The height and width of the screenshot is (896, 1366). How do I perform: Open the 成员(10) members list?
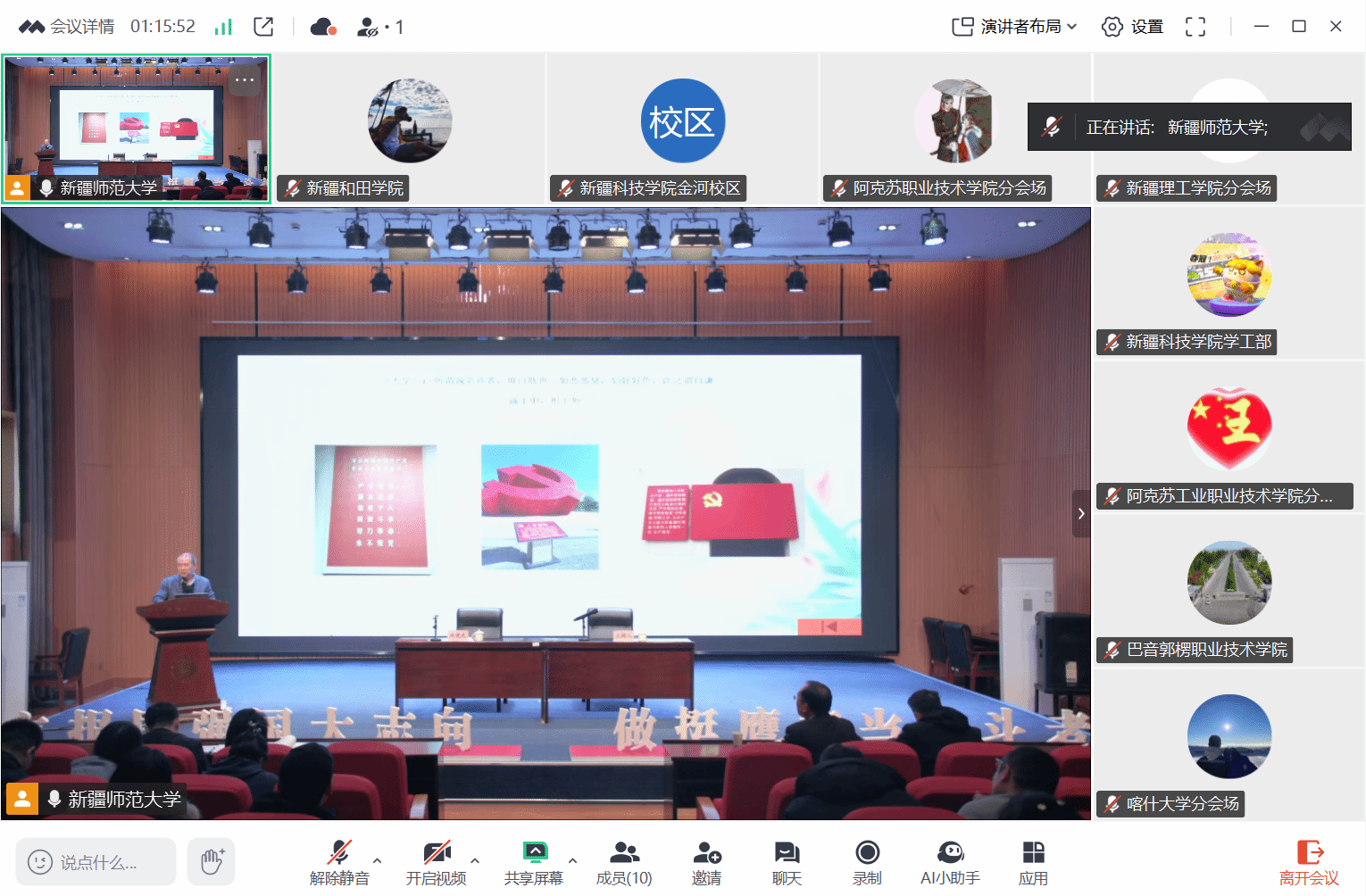click(624, 862)
